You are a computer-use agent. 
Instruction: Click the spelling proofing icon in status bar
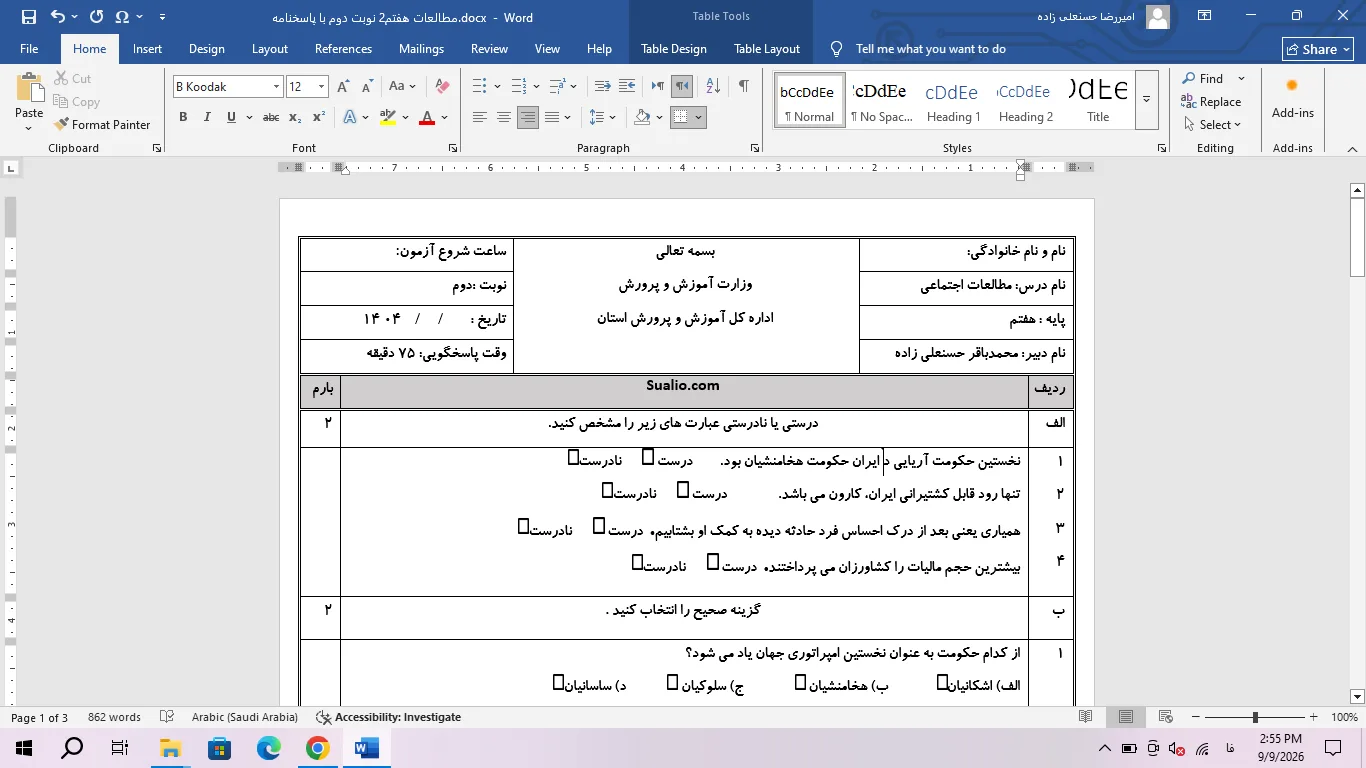tap(168, 717)
